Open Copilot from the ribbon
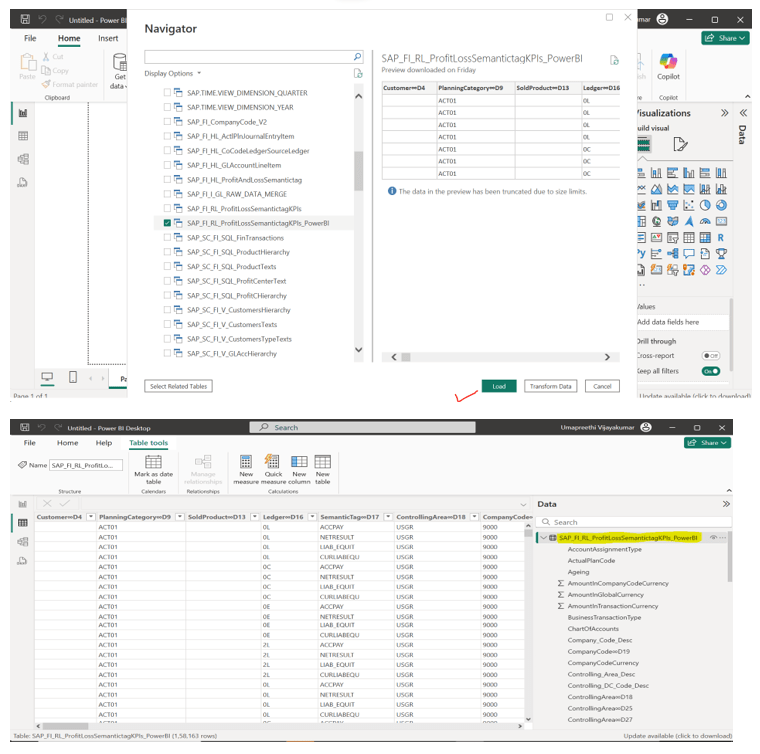This screenshot has height=754, width=760. (x=668, y=66)
